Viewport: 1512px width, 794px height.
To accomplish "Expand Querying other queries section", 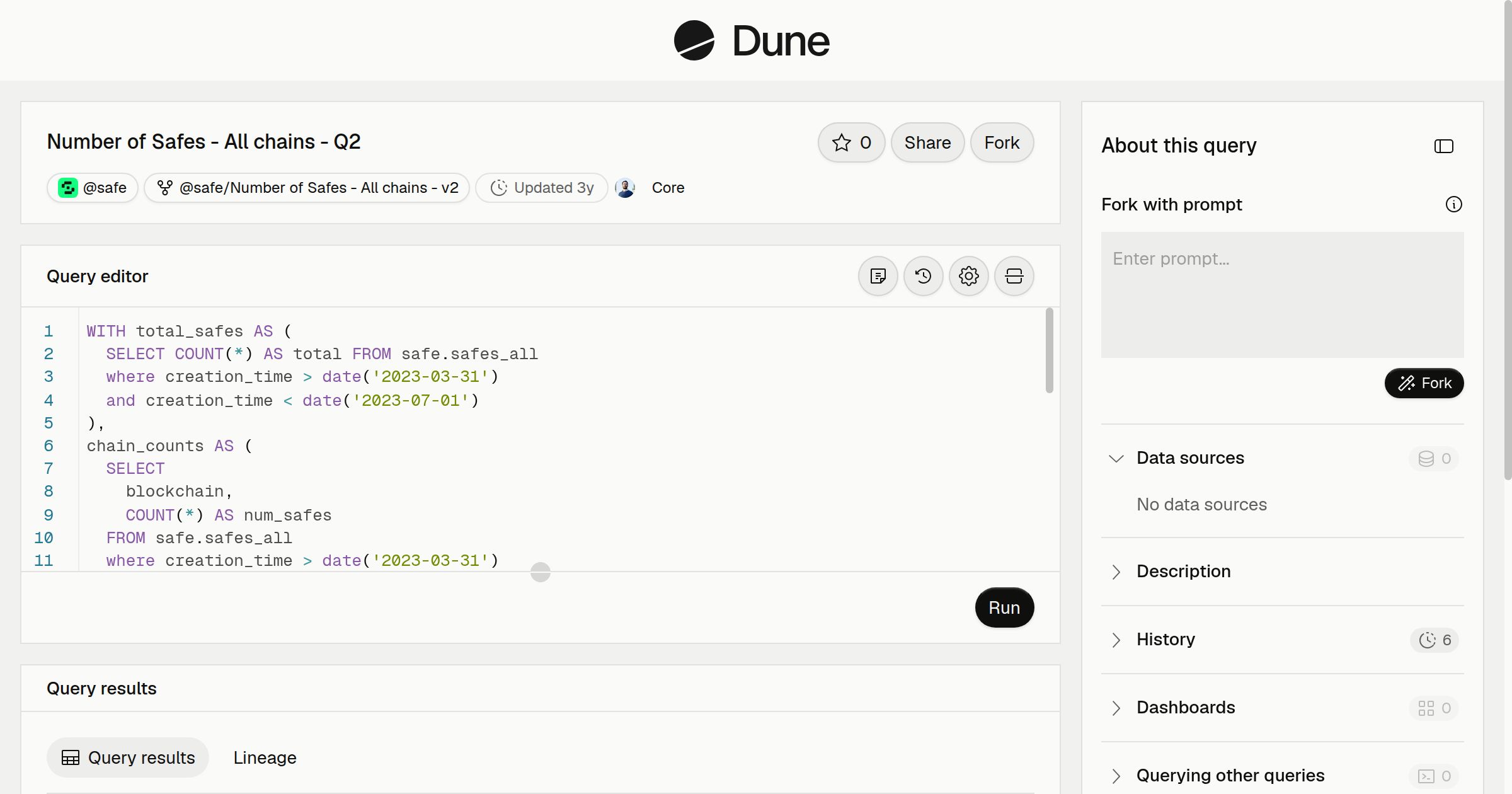I will point(1282,776).
